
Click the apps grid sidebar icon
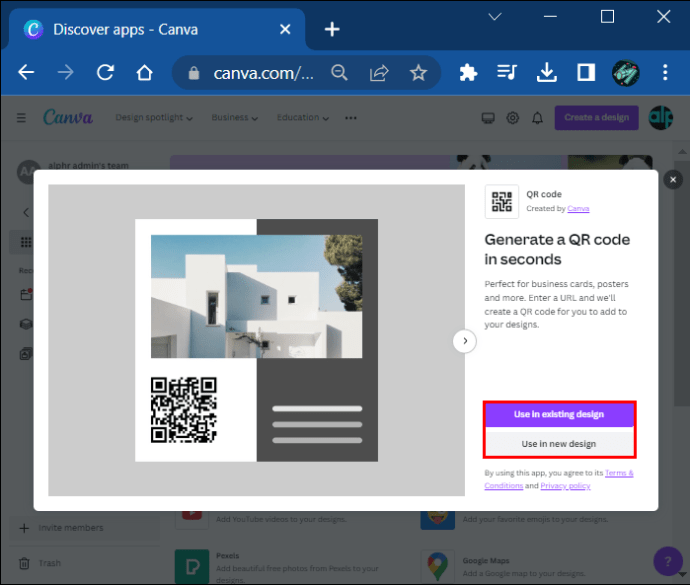[x=26, y=242]
